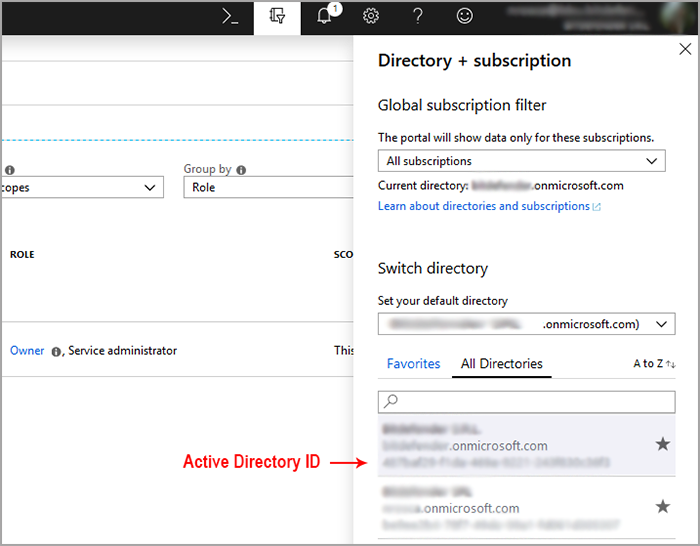Open the settings gear in top bar
This screenshot has height=546, width=700.
pyautogui.click(x=371, y=17)
